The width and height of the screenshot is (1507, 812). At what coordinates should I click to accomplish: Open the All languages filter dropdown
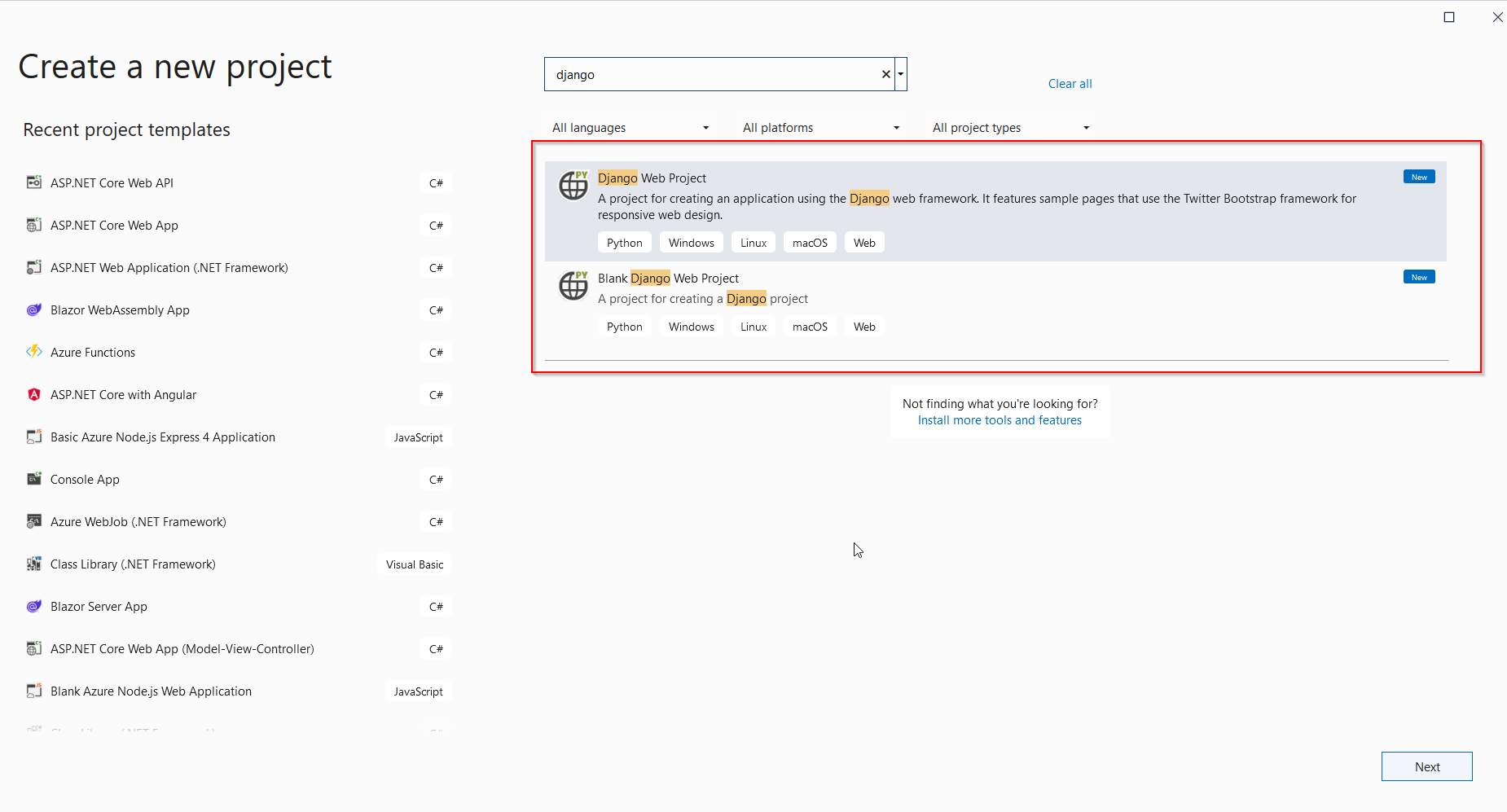tap(630, 128)
